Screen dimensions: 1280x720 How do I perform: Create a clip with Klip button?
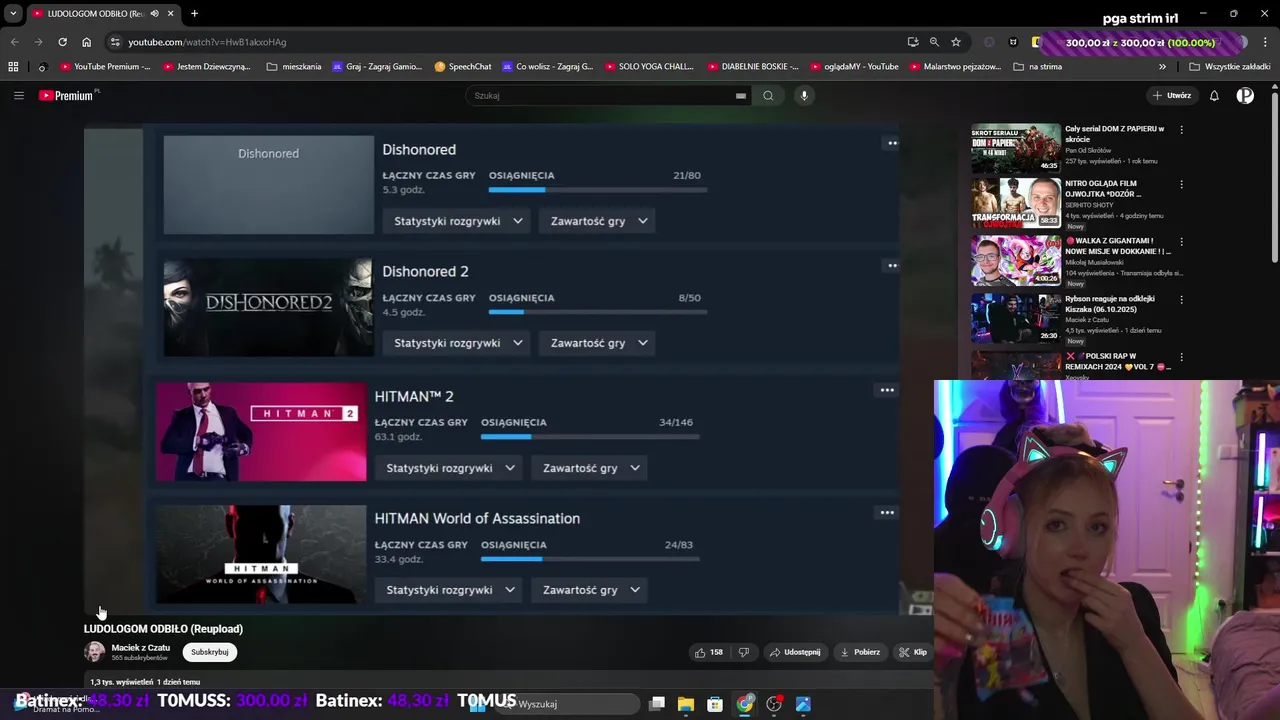[x=913, y=652]
